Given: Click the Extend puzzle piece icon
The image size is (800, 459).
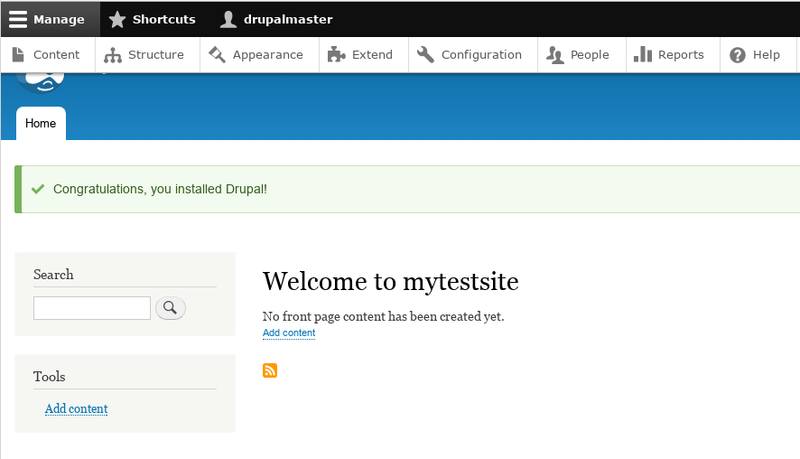Looking at the screenshot, I should click(x=336, y=55).
